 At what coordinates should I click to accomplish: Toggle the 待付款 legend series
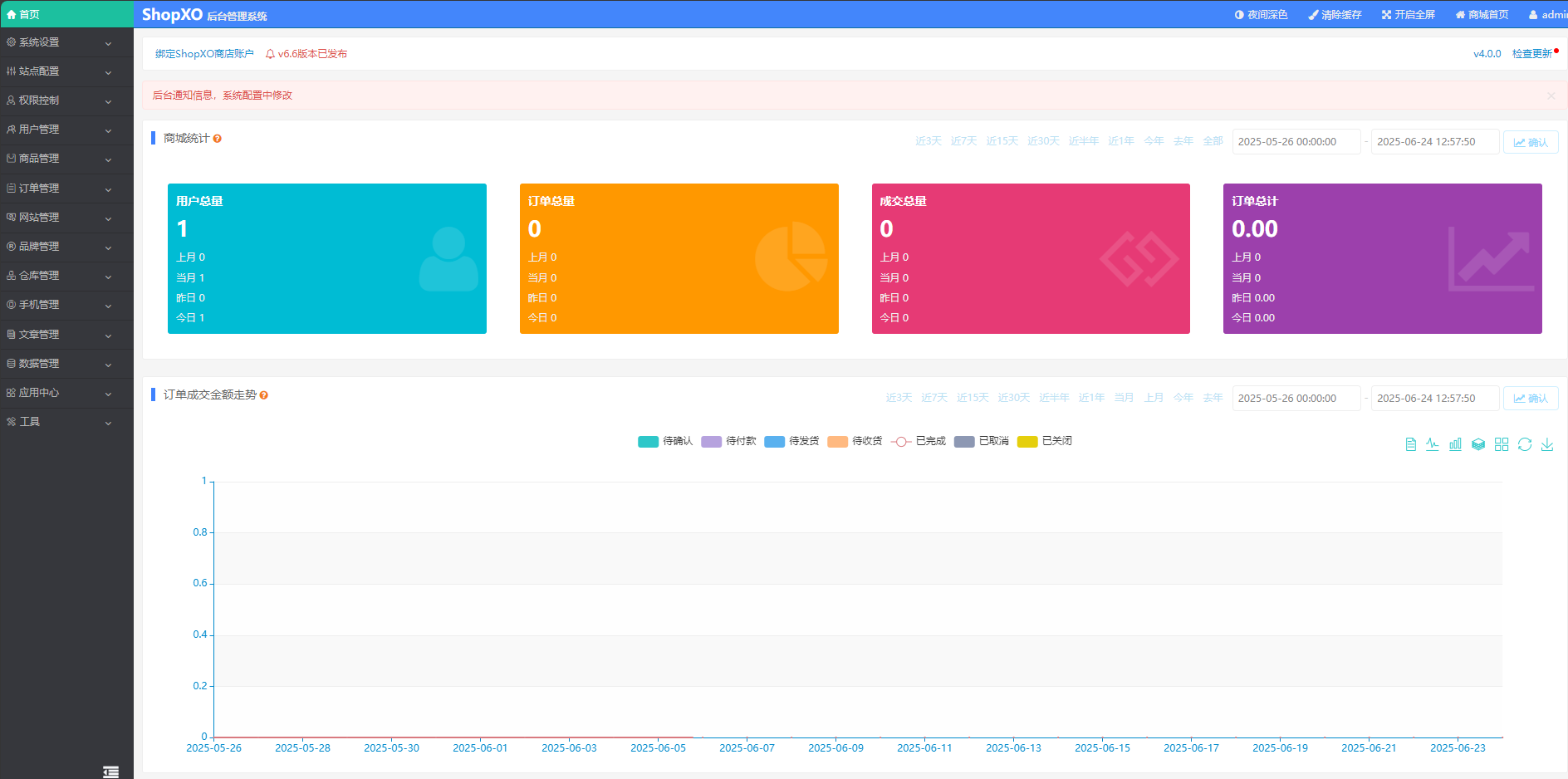(728, 441)
